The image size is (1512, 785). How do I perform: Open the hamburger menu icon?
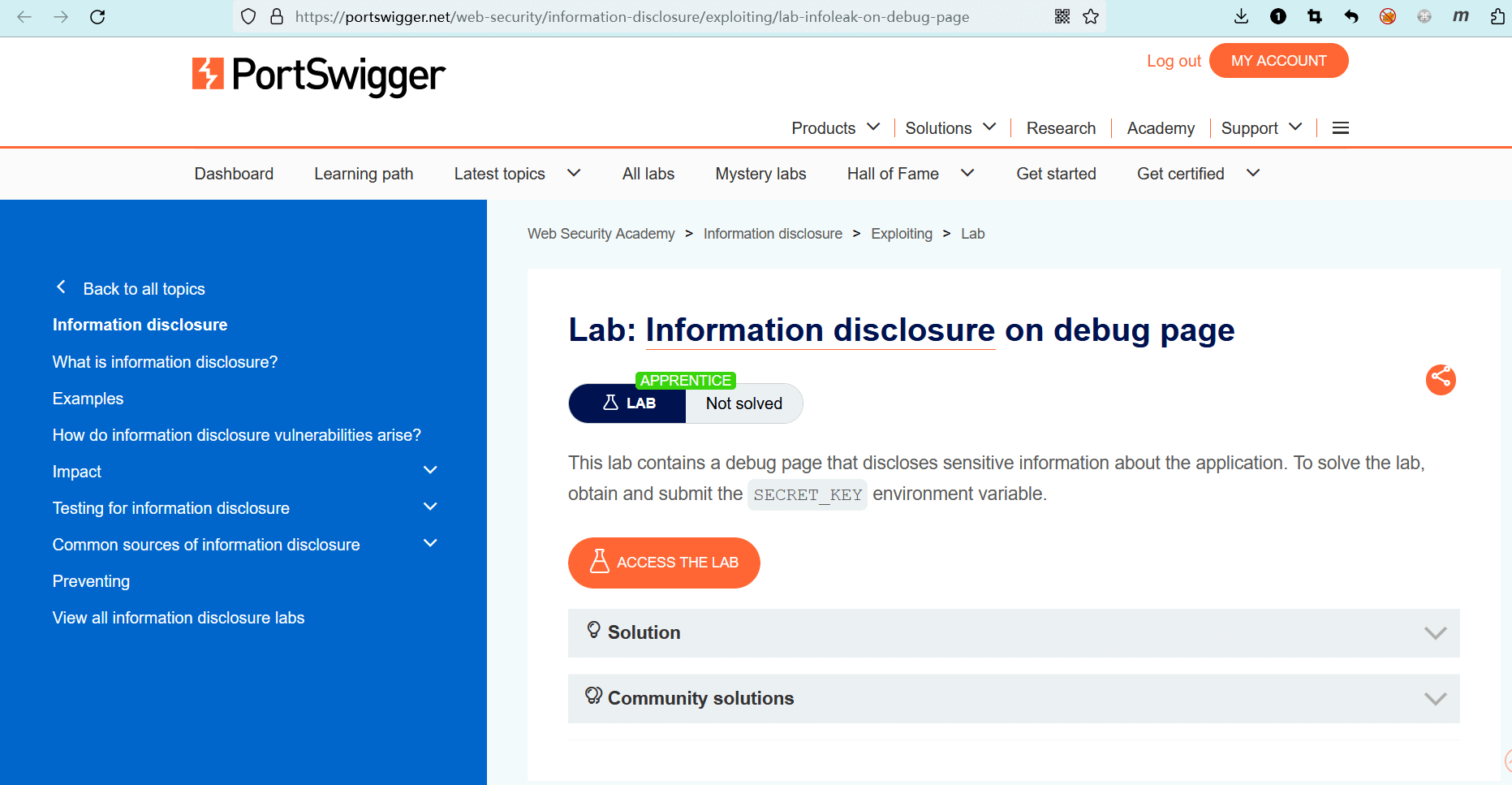pyautogui.click(x=1341, y=128)
